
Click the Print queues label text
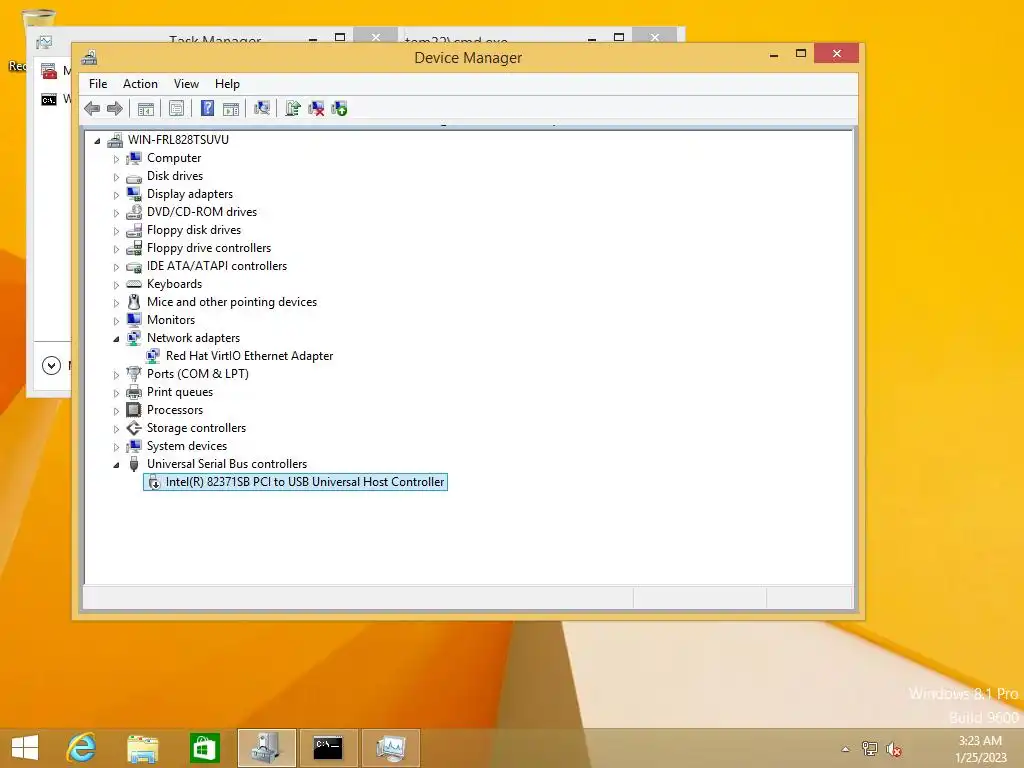(x=180, y=392)
